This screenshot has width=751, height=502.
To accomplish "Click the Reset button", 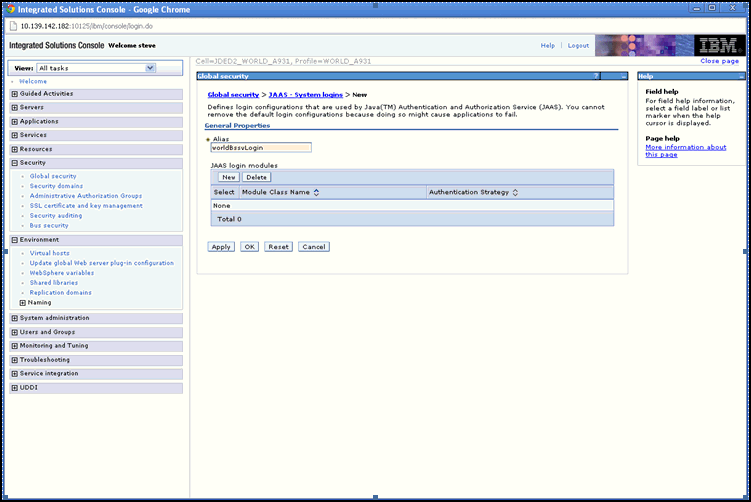I will pyautogui.click(x=278, y=247).
